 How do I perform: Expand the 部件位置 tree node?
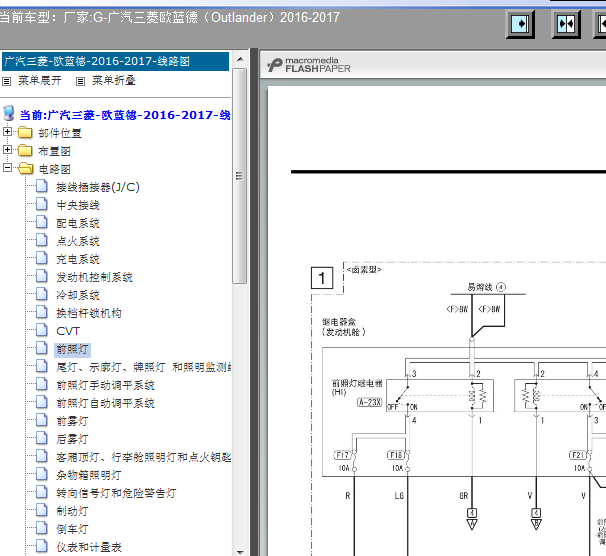9,133
